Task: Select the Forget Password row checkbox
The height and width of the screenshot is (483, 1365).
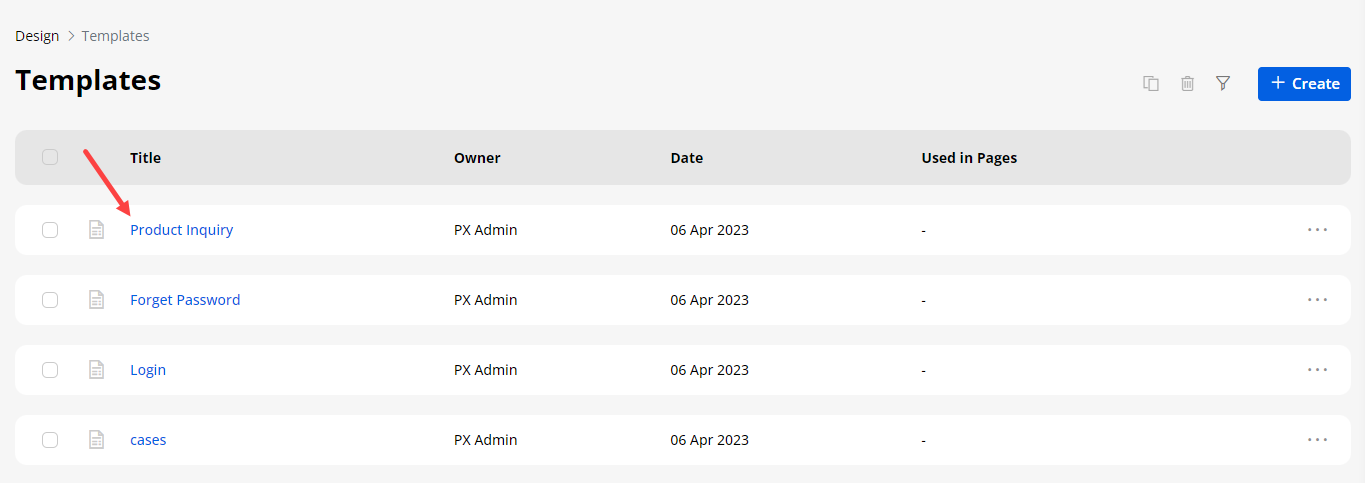Action: (x=50, y=300)
